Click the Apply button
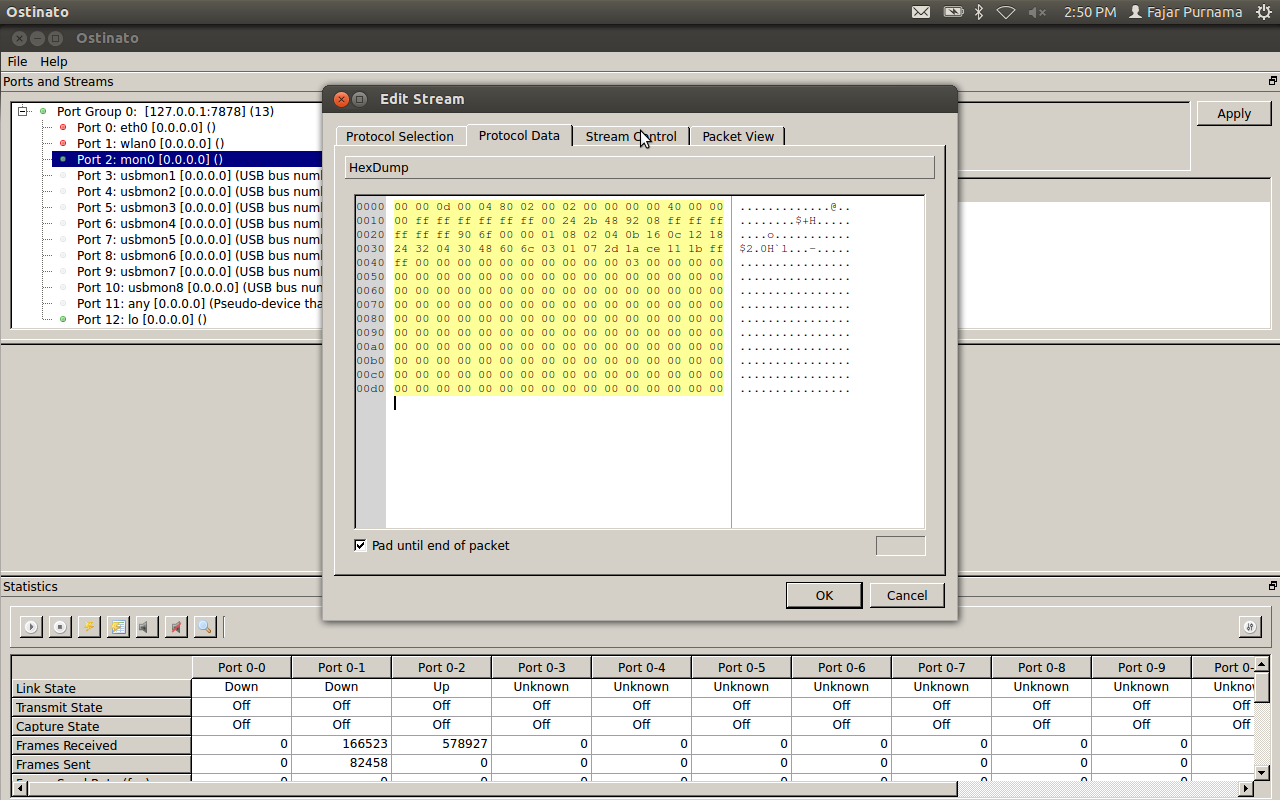Screen dimensions: 1280x800 point(1234,113)
